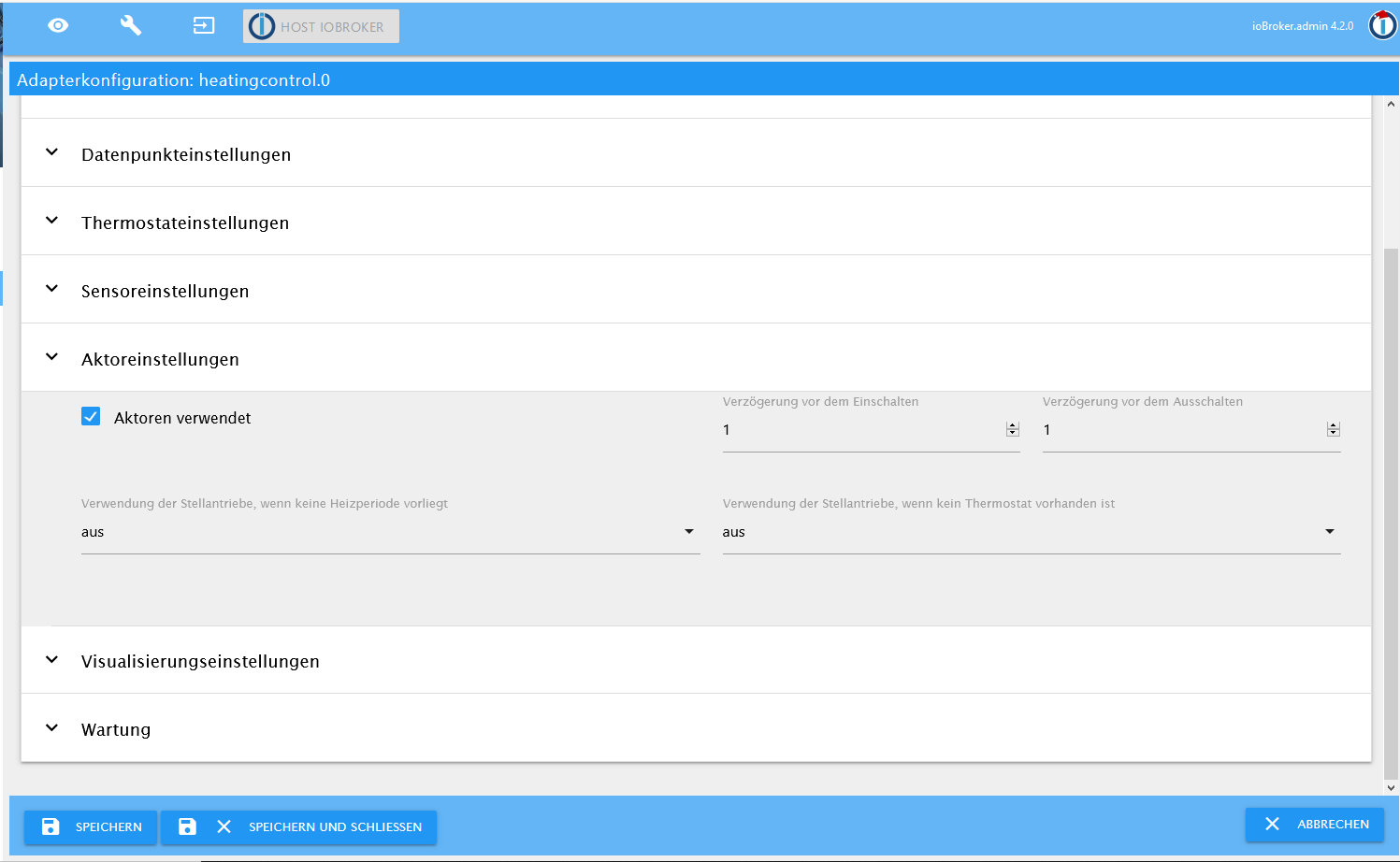Click the eye visibility icon in top bar

[58, 25]
